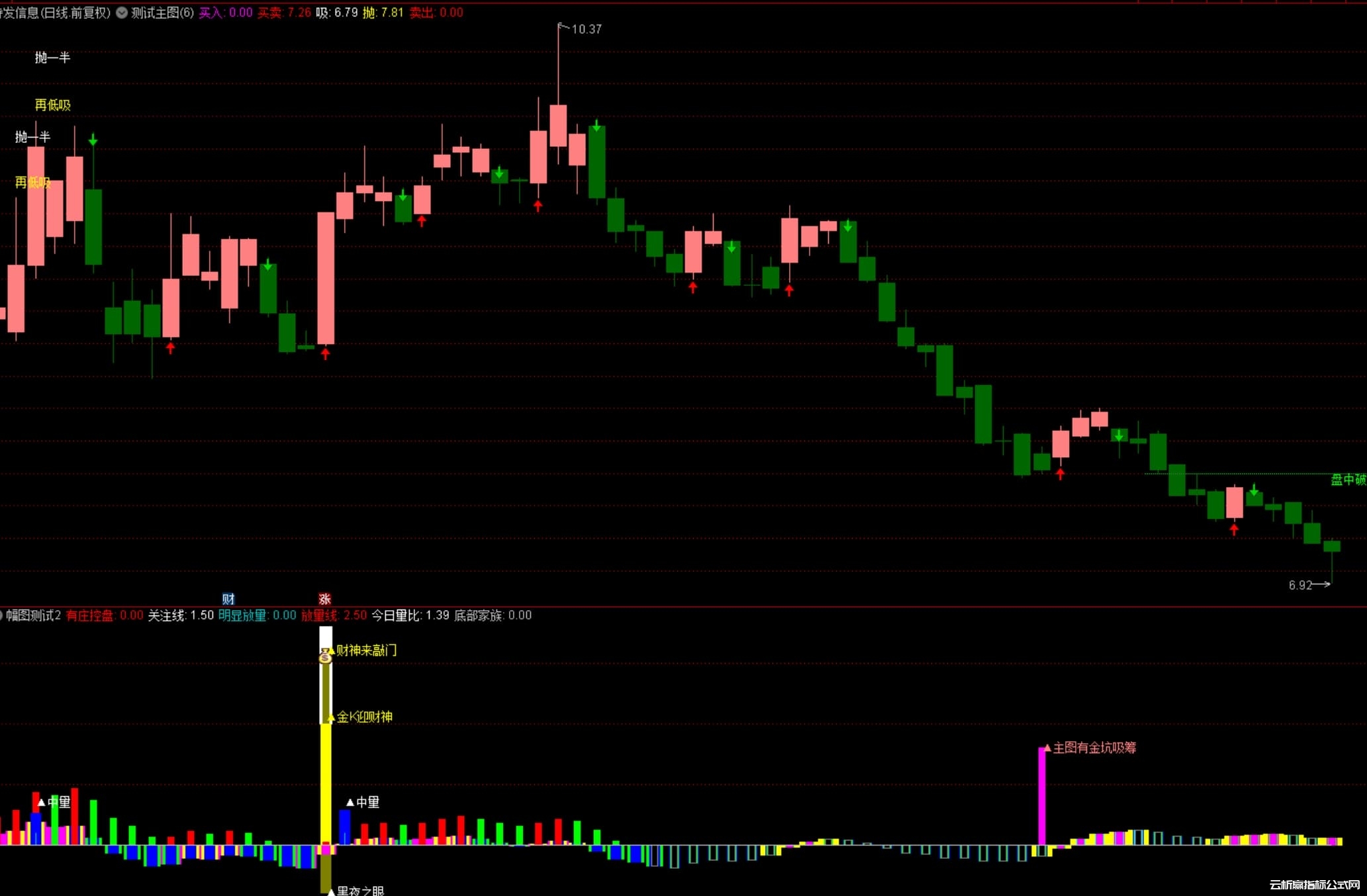
Task: Click the 测试主图(6) indicator name
Action: tap(162, 13)
